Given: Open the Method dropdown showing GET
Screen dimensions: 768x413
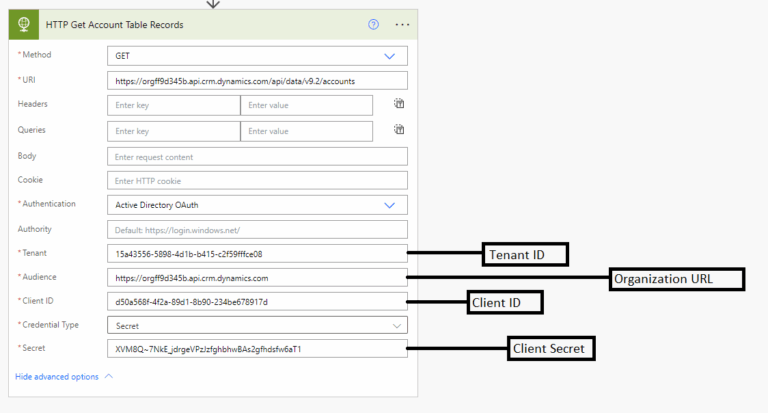Looking at the screenshot, I should coord(257,56).
